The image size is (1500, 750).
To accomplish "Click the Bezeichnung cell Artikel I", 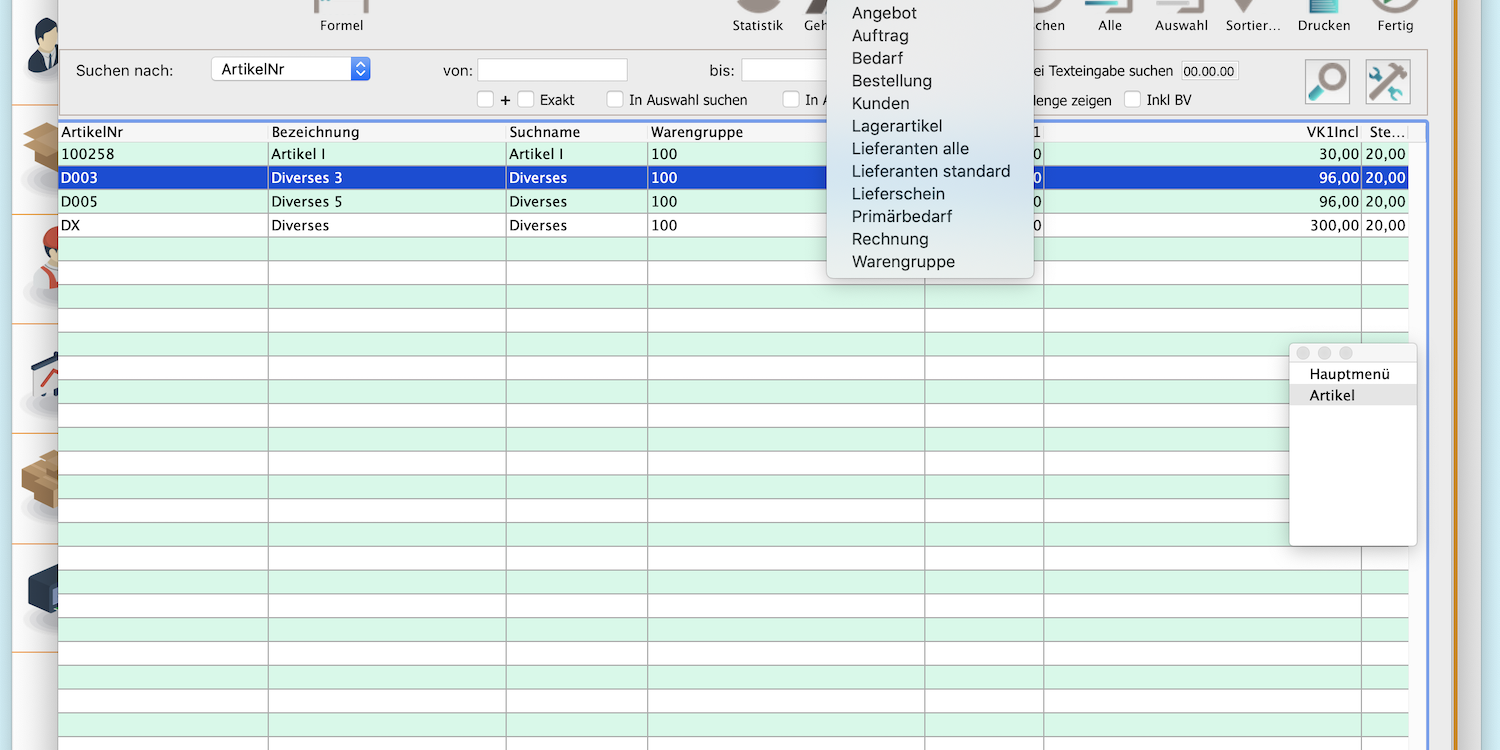I will click(387, 154).
